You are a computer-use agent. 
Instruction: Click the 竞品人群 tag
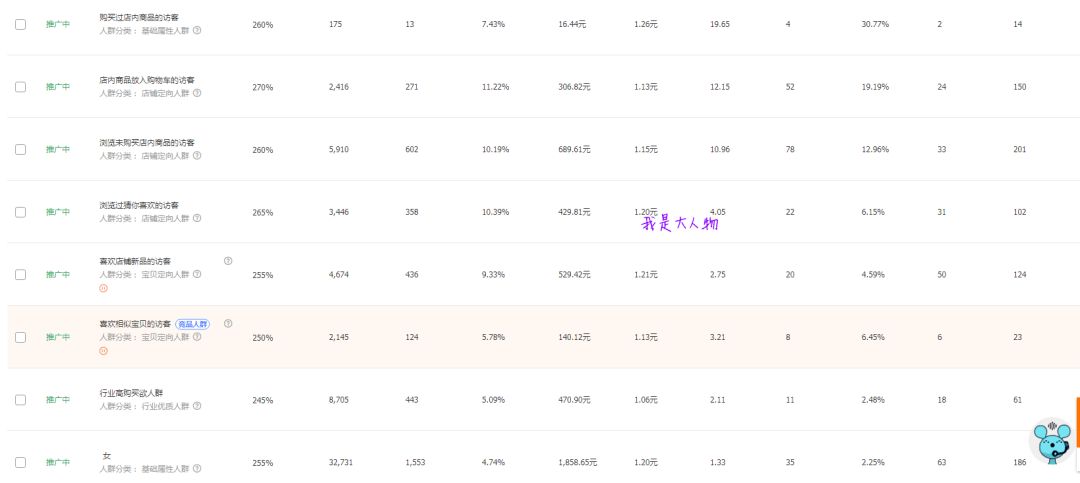point(194,324)
